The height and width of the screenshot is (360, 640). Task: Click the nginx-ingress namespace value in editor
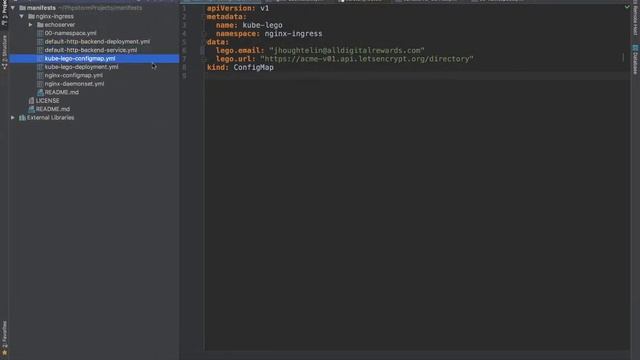pyautogui.click(x=293, y=34)
